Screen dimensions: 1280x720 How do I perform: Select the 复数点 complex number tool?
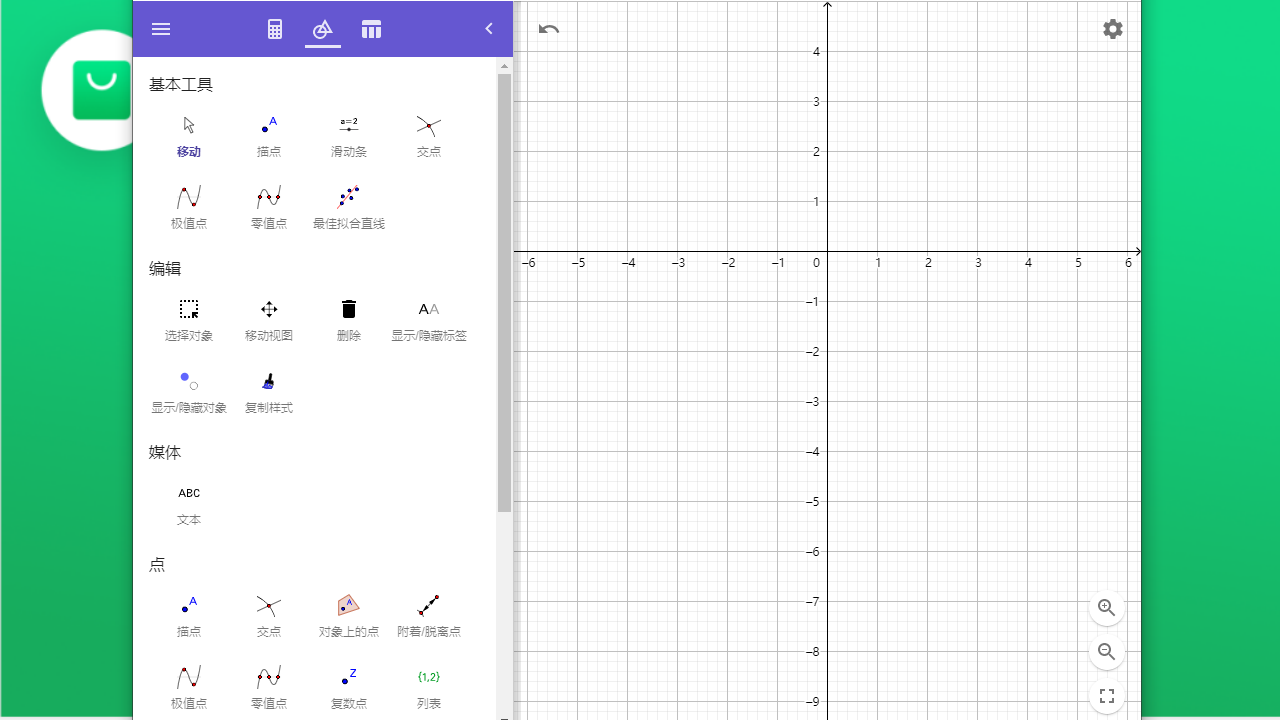[348, 685]
